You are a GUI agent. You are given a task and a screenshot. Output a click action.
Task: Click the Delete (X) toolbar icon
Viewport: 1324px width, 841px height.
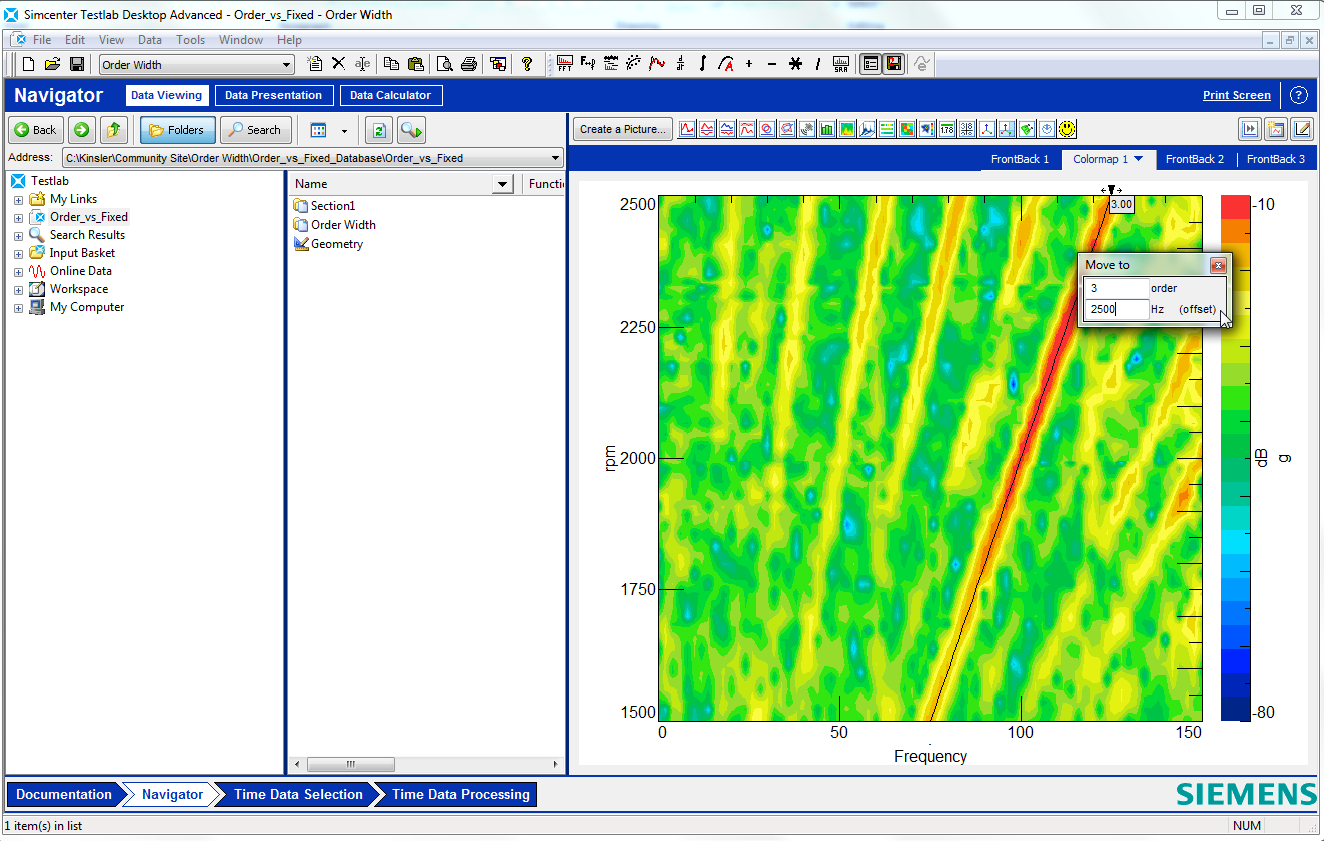pyautogui.click(x=338, y=64)
